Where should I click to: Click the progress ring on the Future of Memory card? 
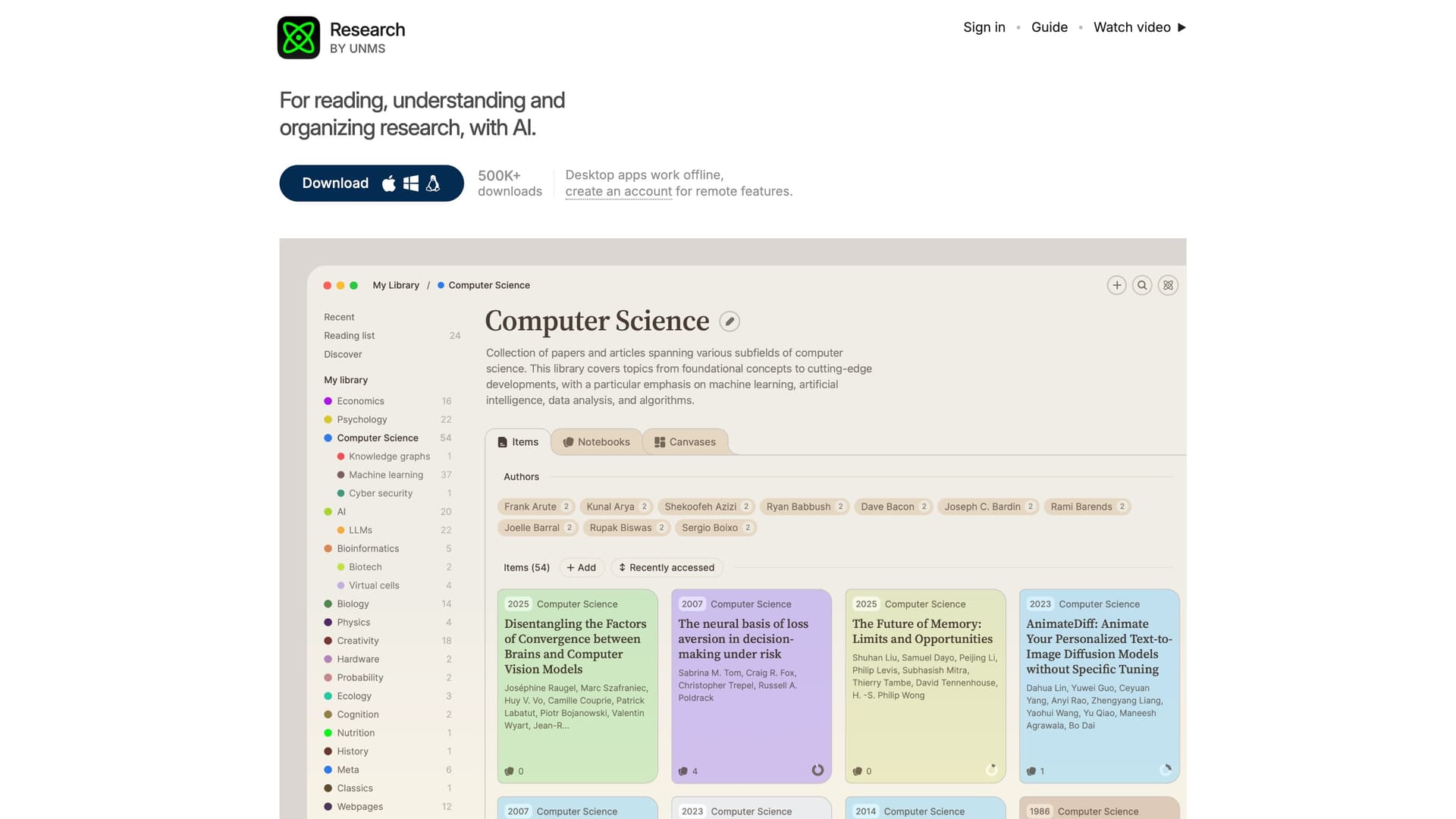pyautogui.click(x=992, y=770)
